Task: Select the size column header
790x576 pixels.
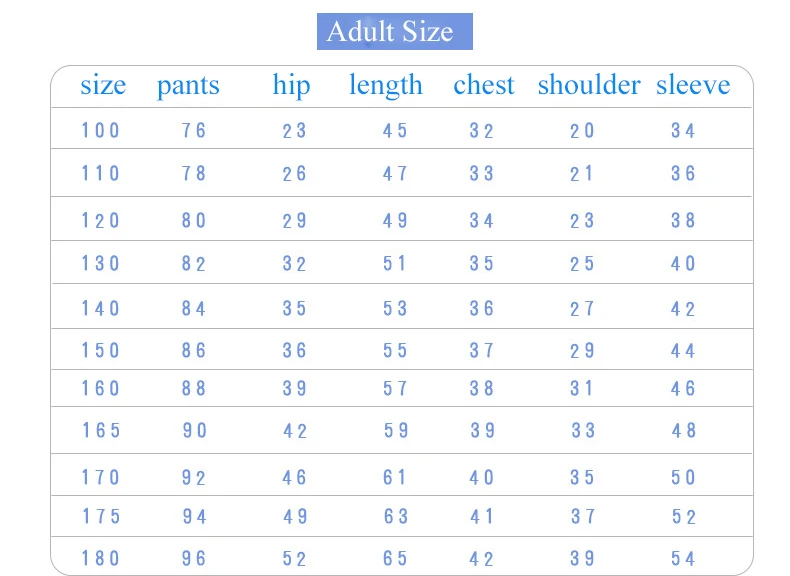Action: pyautogui.click(x=103, y=85)
